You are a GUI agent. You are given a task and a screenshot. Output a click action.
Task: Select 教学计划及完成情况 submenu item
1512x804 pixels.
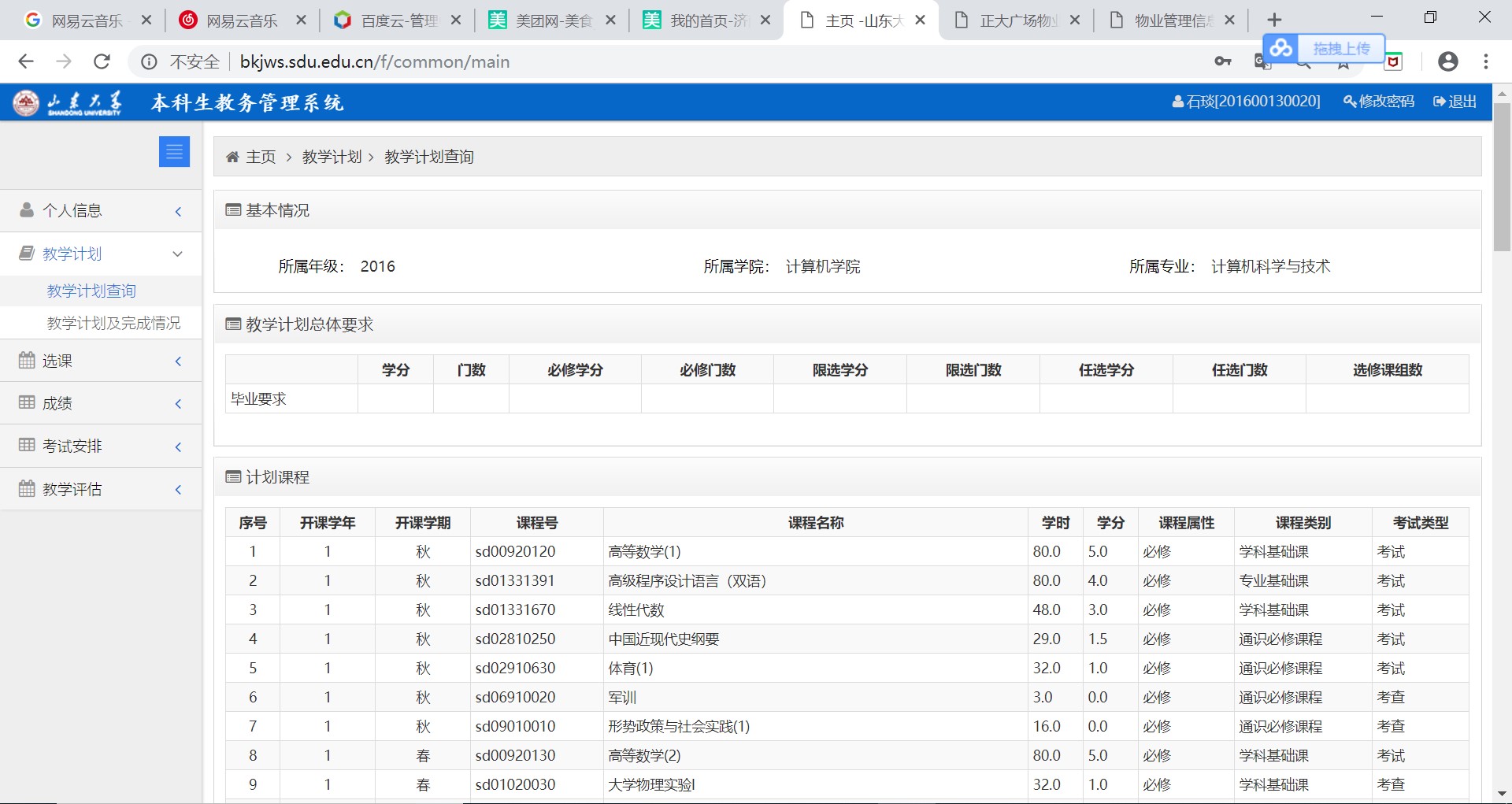click(x=113, y=323)
